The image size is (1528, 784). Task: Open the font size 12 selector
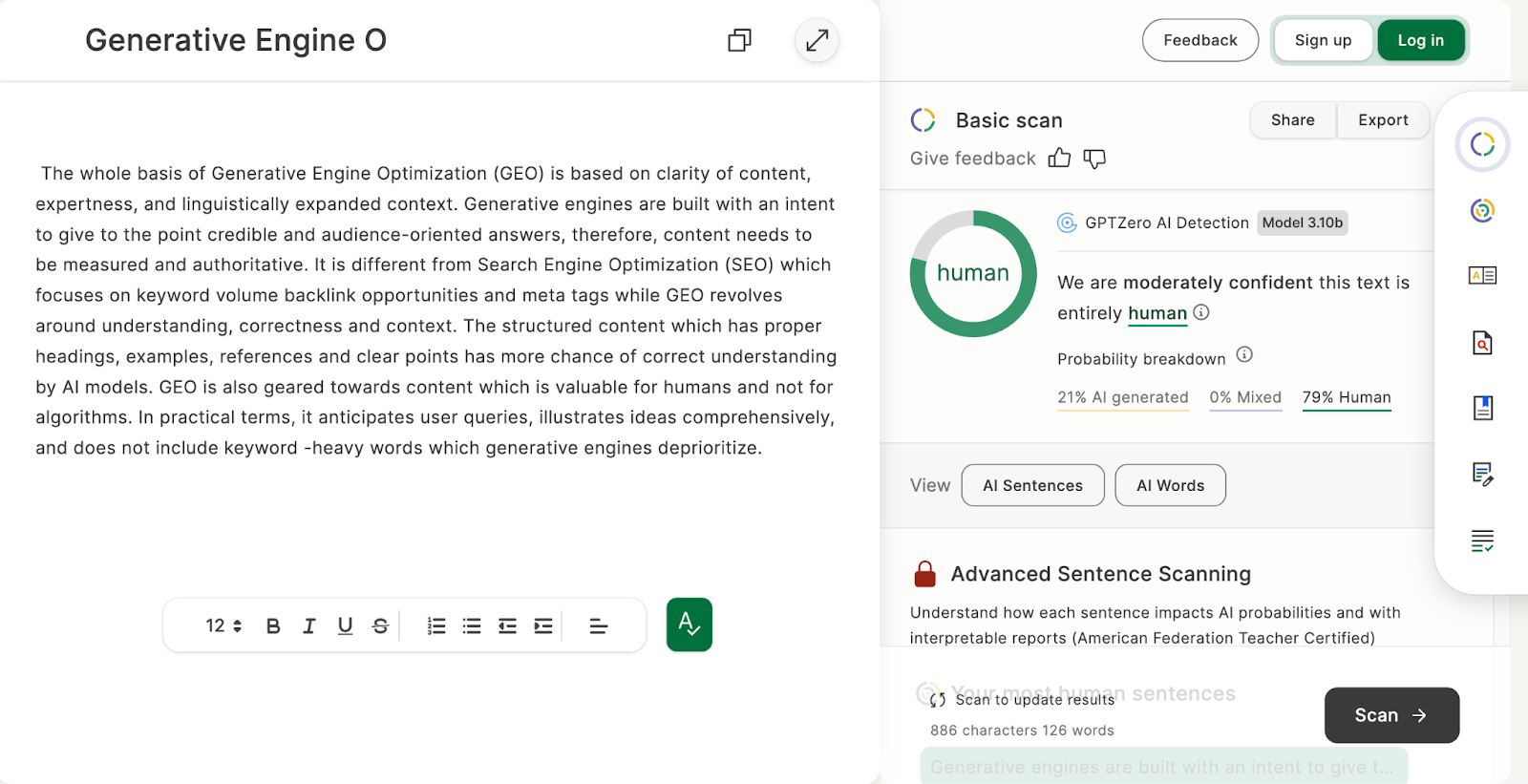pos(223,626)
